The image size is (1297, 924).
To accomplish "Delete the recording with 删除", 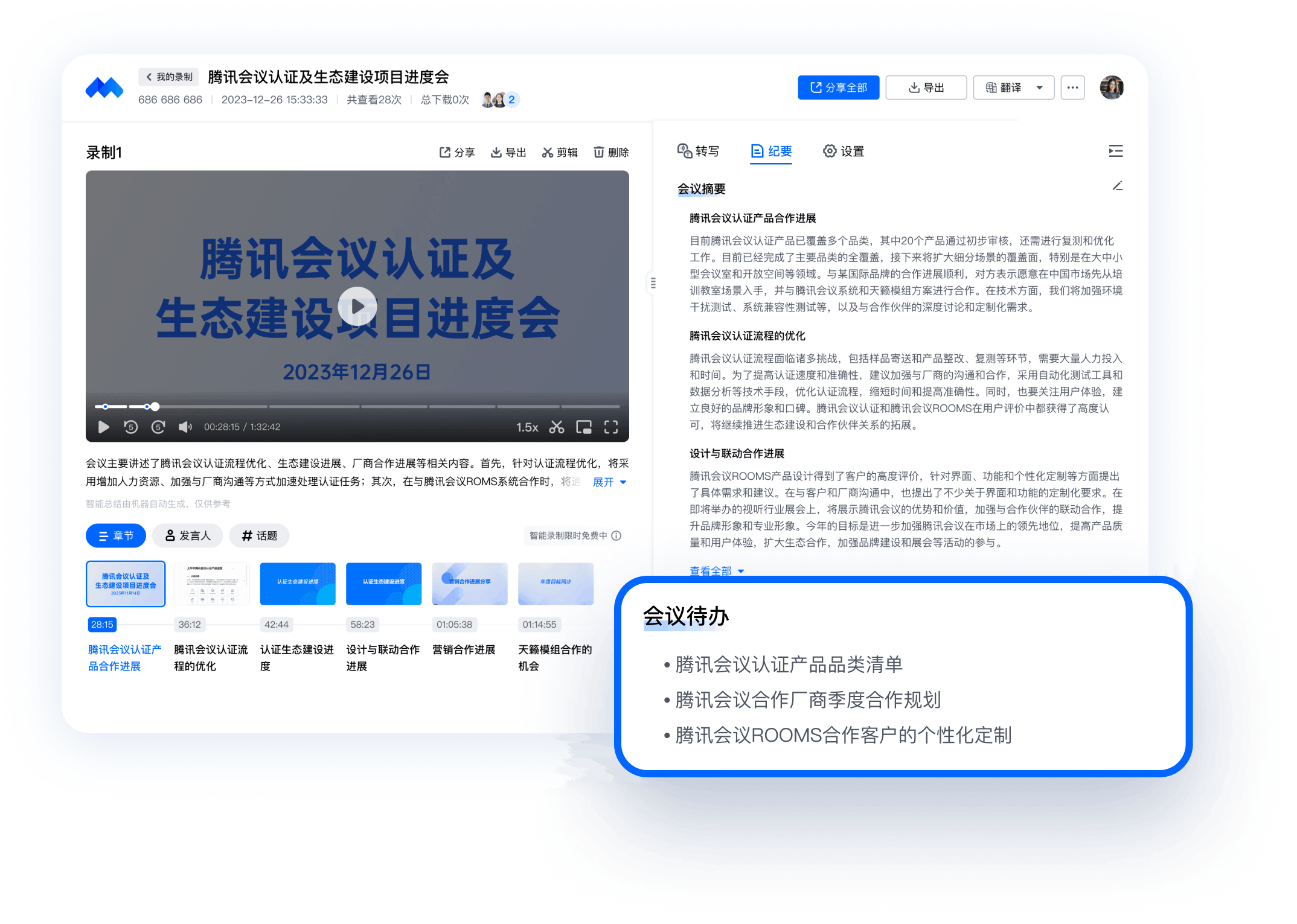I will coord(611,152).
